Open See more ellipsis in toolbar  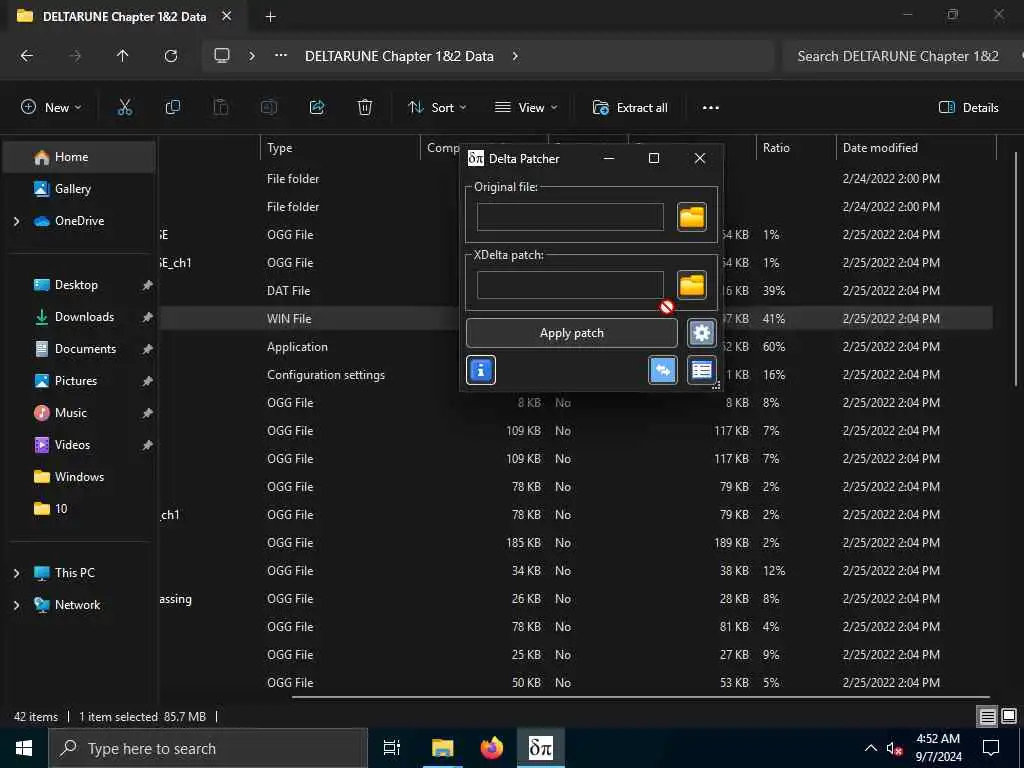[x=711, y=108]
